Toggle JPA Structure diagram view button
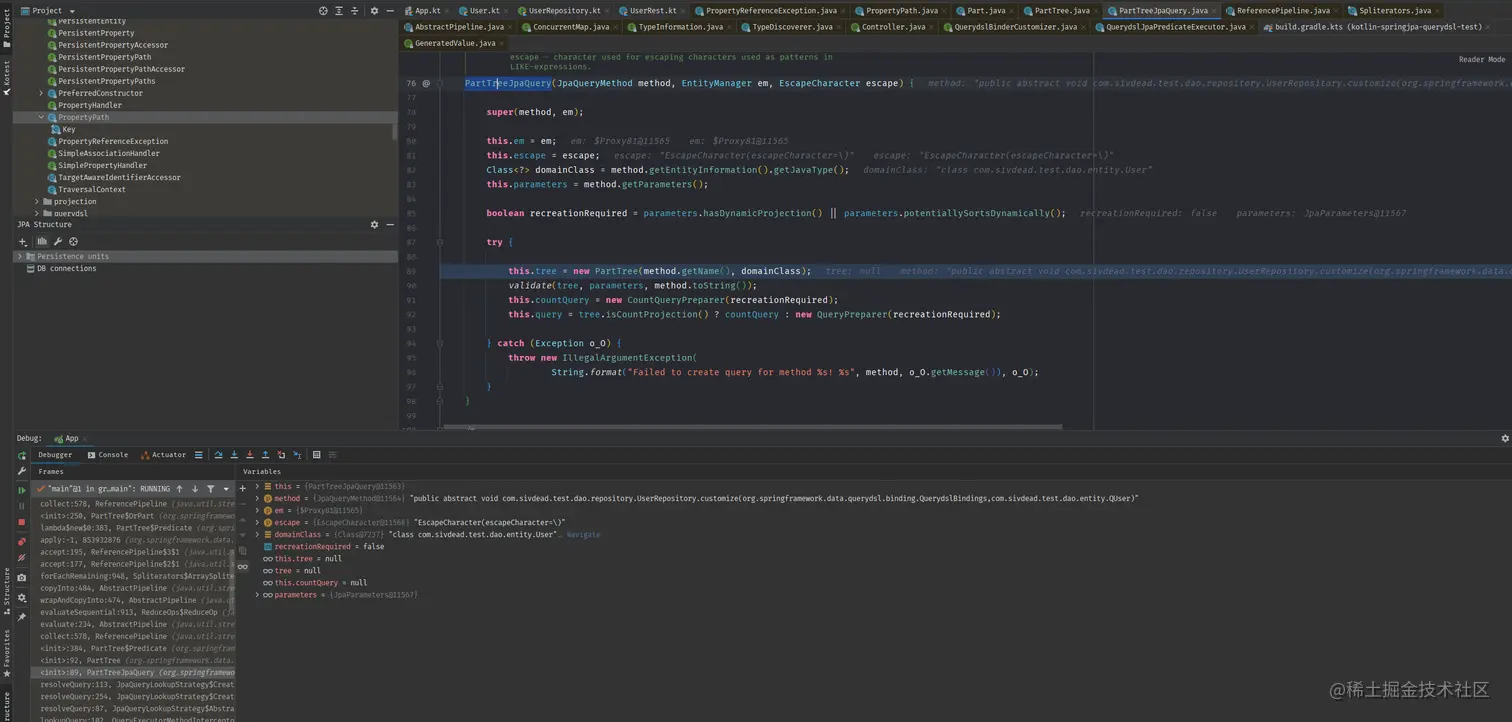 [42, 242]
